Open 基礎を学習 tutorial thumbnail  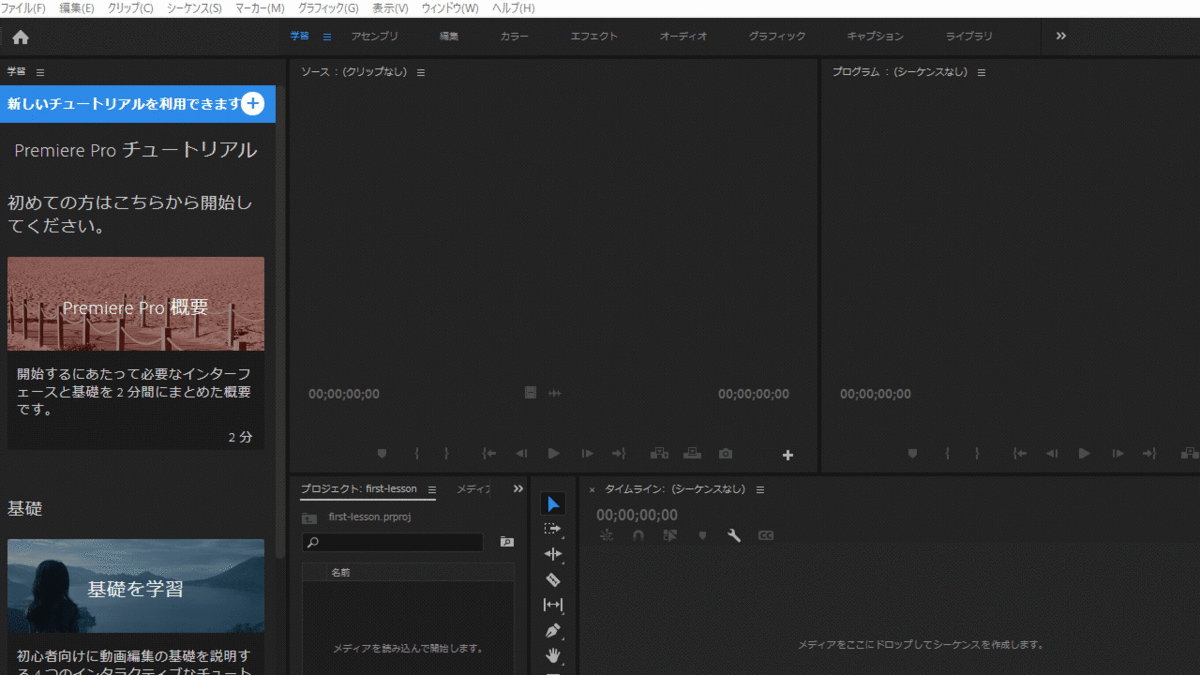click(x=136, y=586)
